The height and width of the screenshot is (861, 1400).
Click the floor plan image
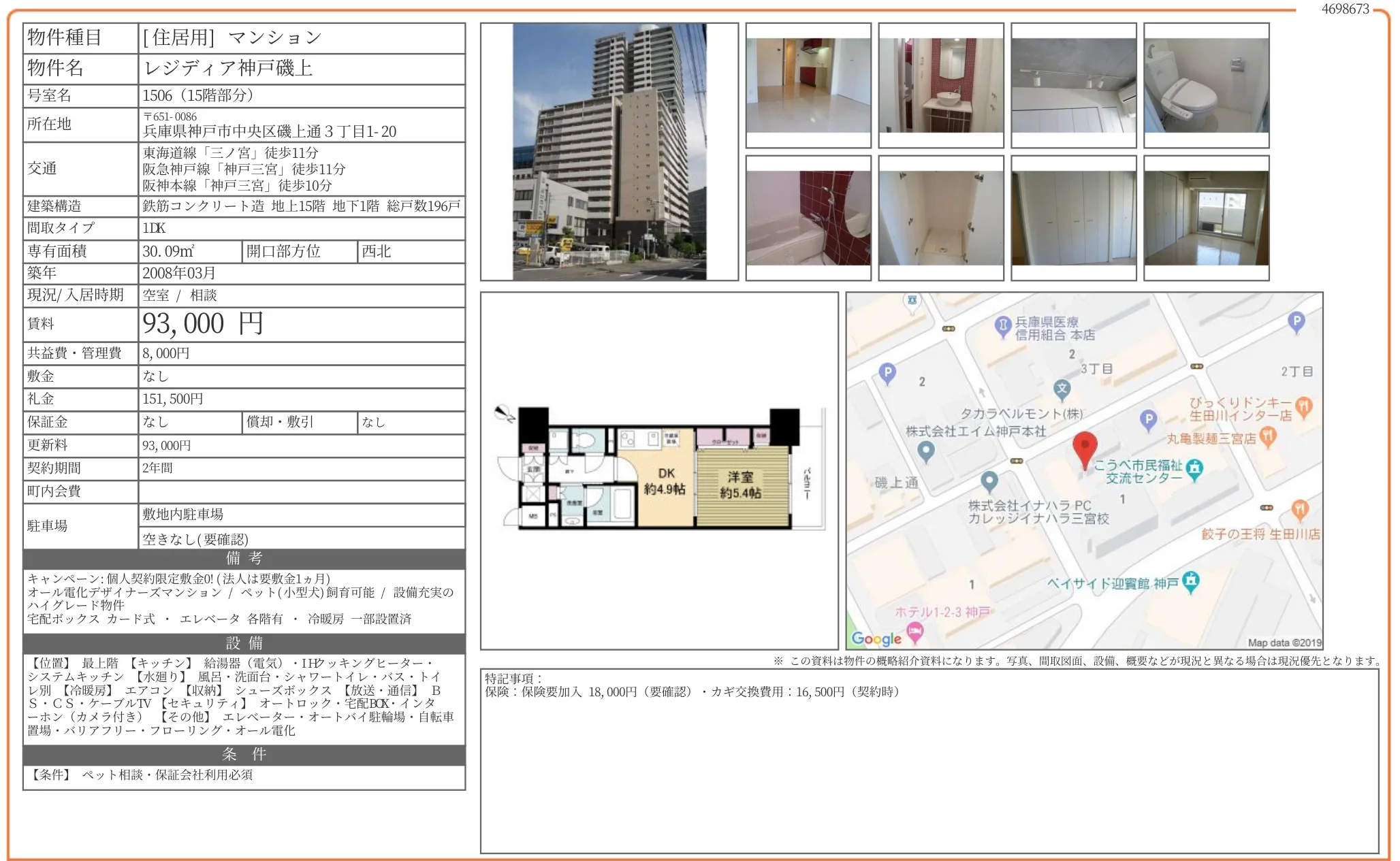coord(658,470)
